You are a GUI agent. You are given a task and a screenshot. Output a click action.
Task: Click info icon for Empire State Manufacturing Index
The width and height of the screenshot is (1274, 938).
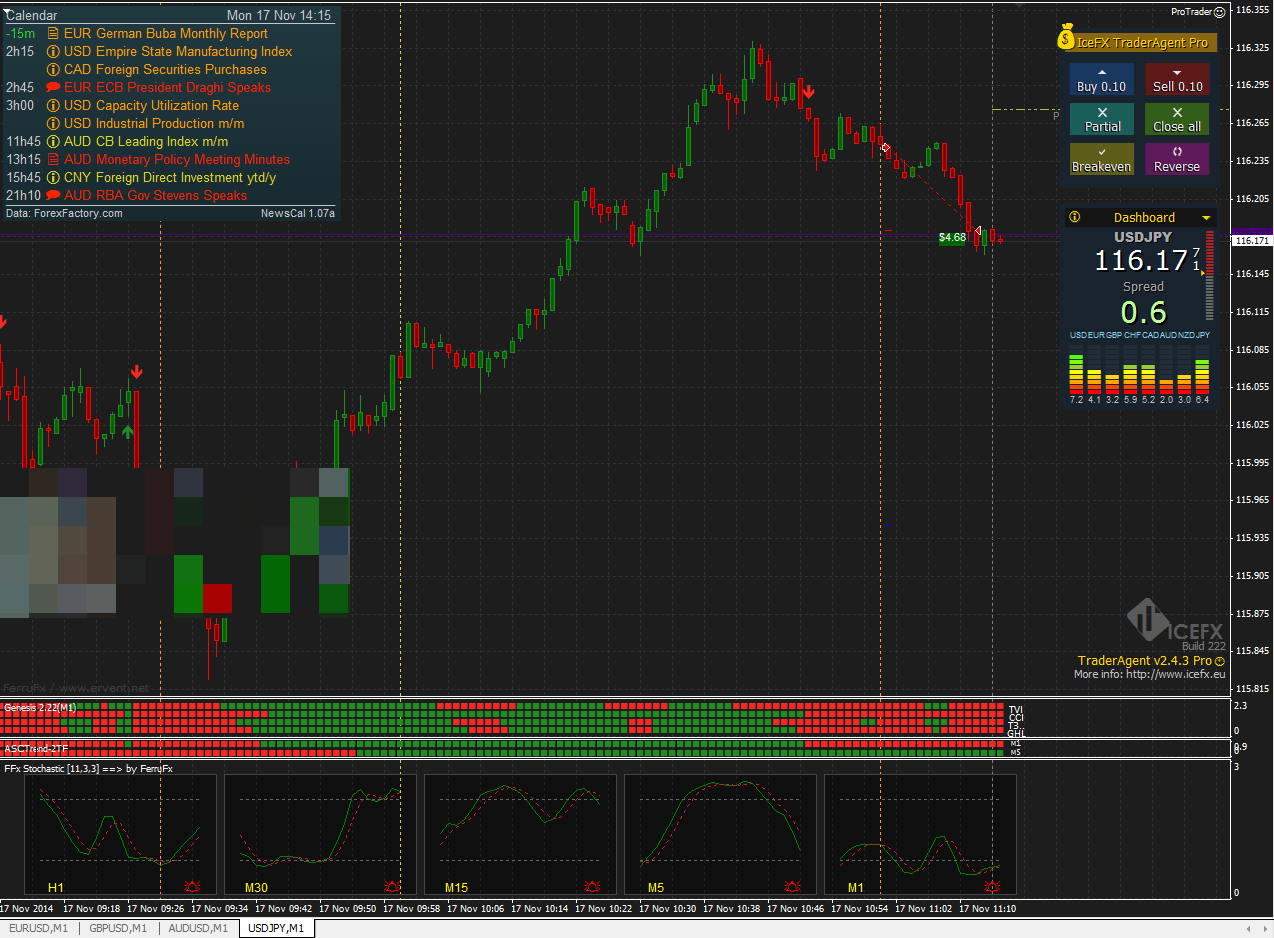53,51
